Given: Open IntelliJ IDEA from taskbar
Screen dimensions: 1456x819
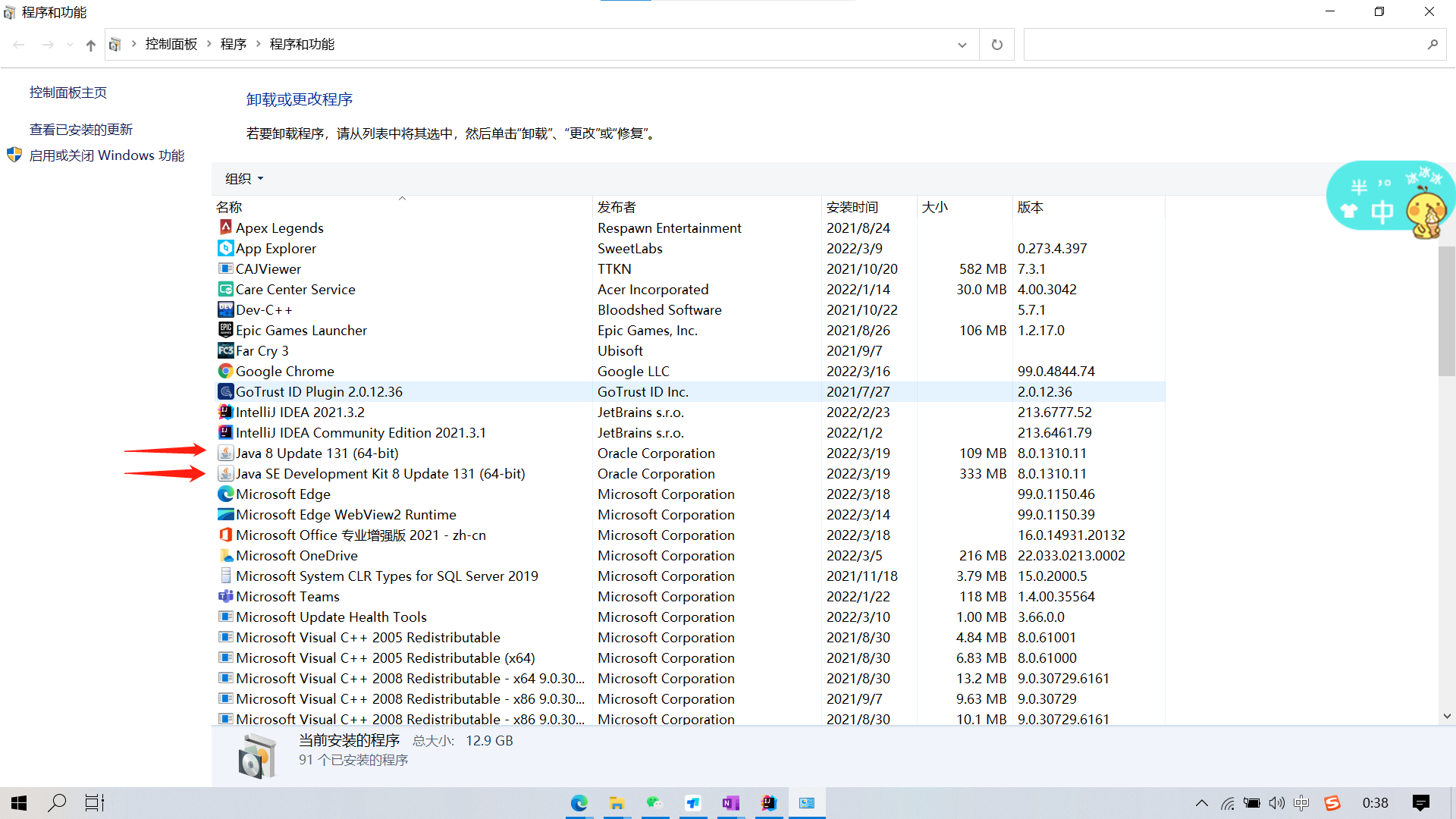Looking at the screenshot, I should tap(768, 803).
